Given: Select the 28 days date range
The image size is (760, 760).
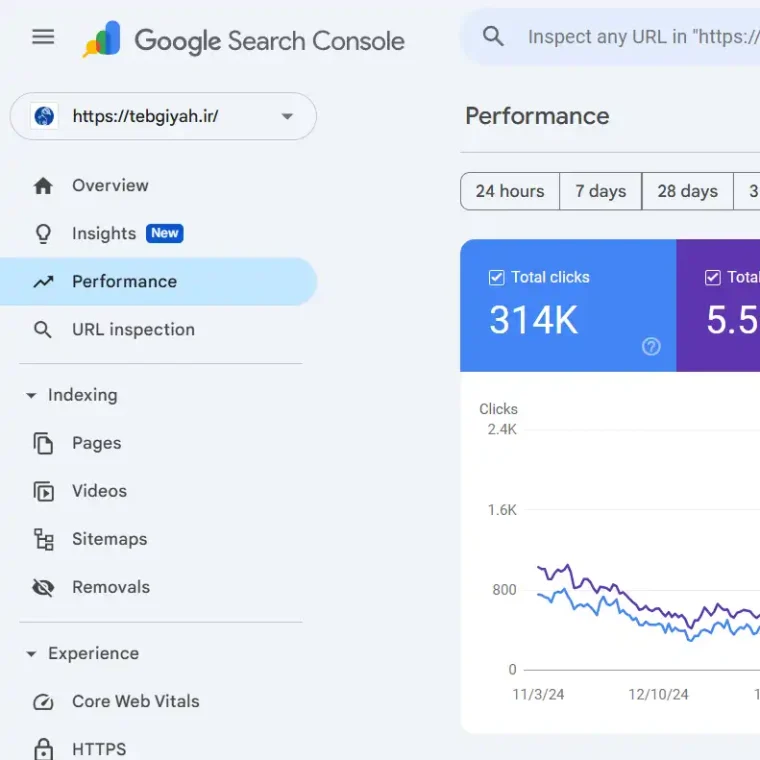Looking at the screenshot, I should pyautogui.click(x=687, y=191).
